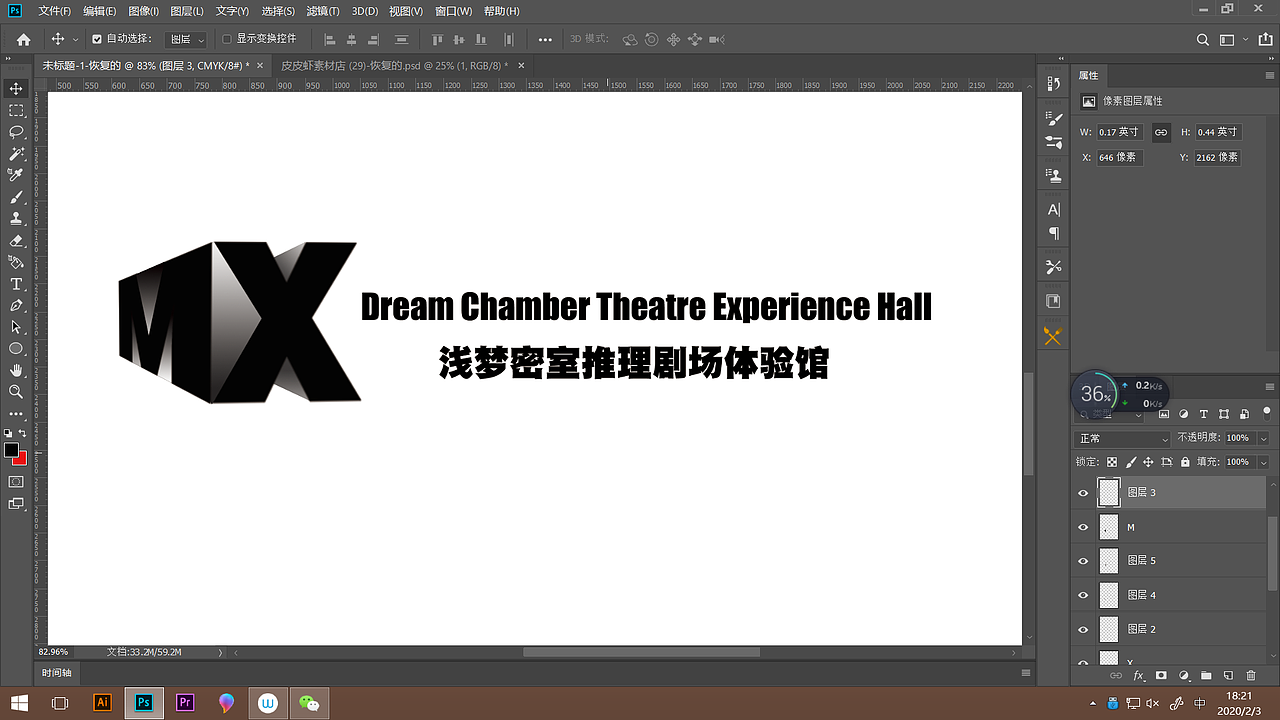
Task: Add a layer style with fx icon
Action: [1138, 676]
